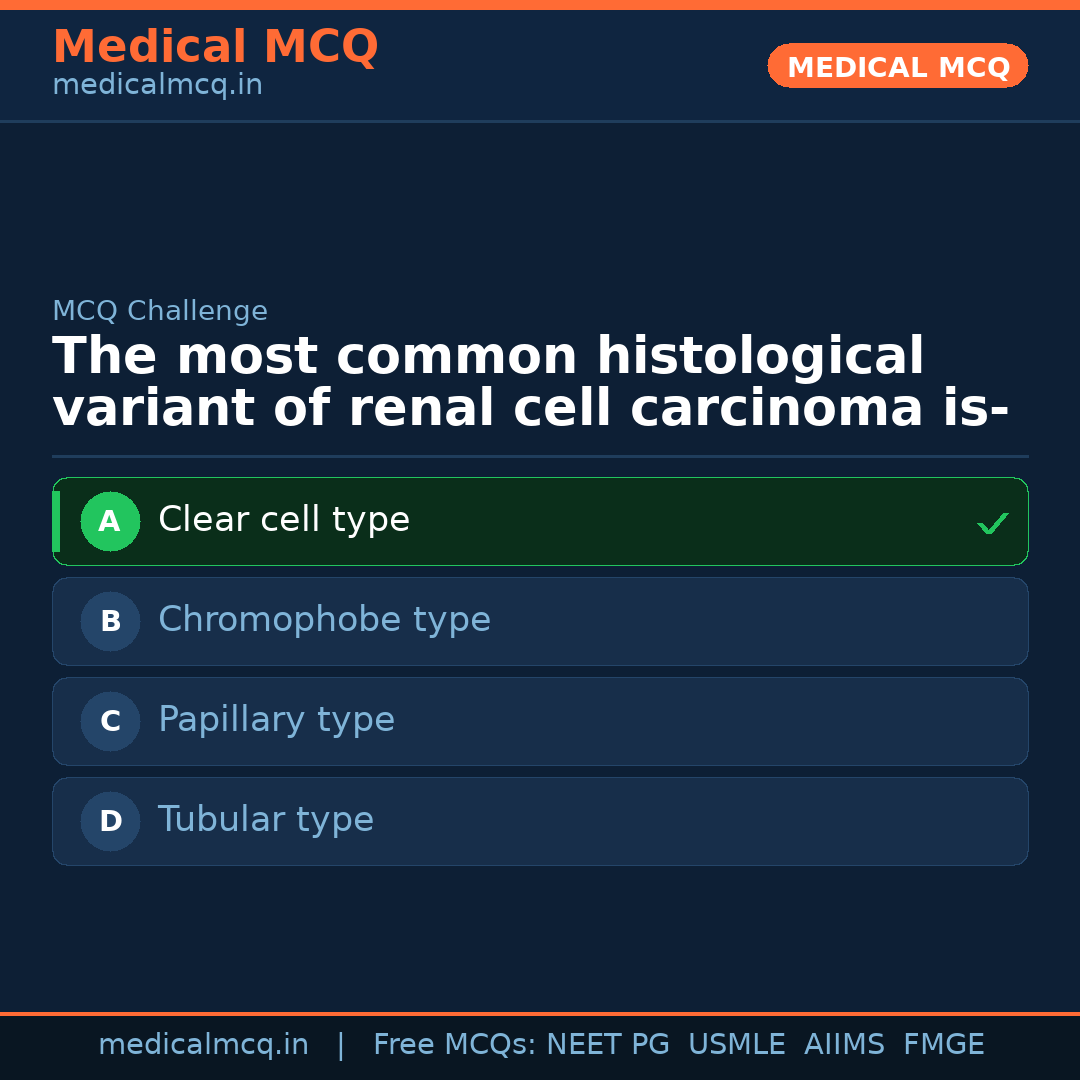The height and width of the screenshot is (1080, 1080).
Task: Click the orange MEDICAL MCQ badge
Action: [897, 66]
